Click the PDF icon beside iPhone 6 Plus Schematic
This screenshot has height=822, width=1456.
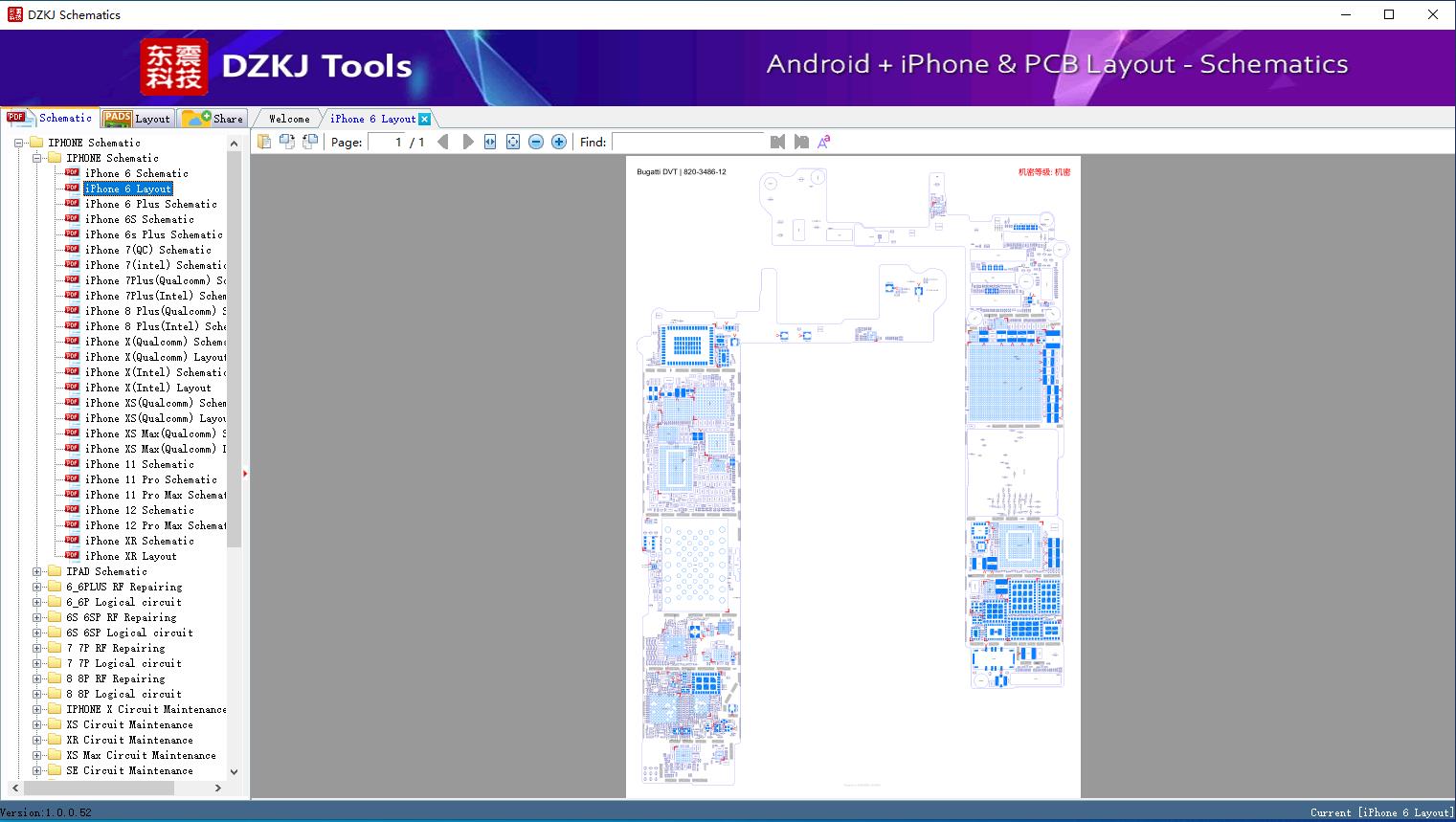pos(72,204)
